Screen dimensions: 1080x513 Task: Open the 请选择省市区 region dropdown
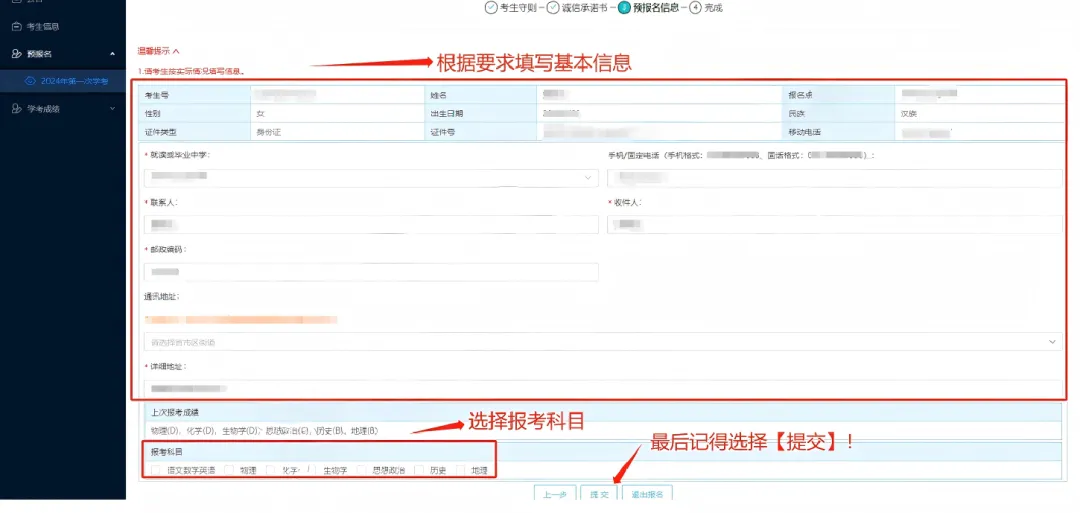pos(603,342)
